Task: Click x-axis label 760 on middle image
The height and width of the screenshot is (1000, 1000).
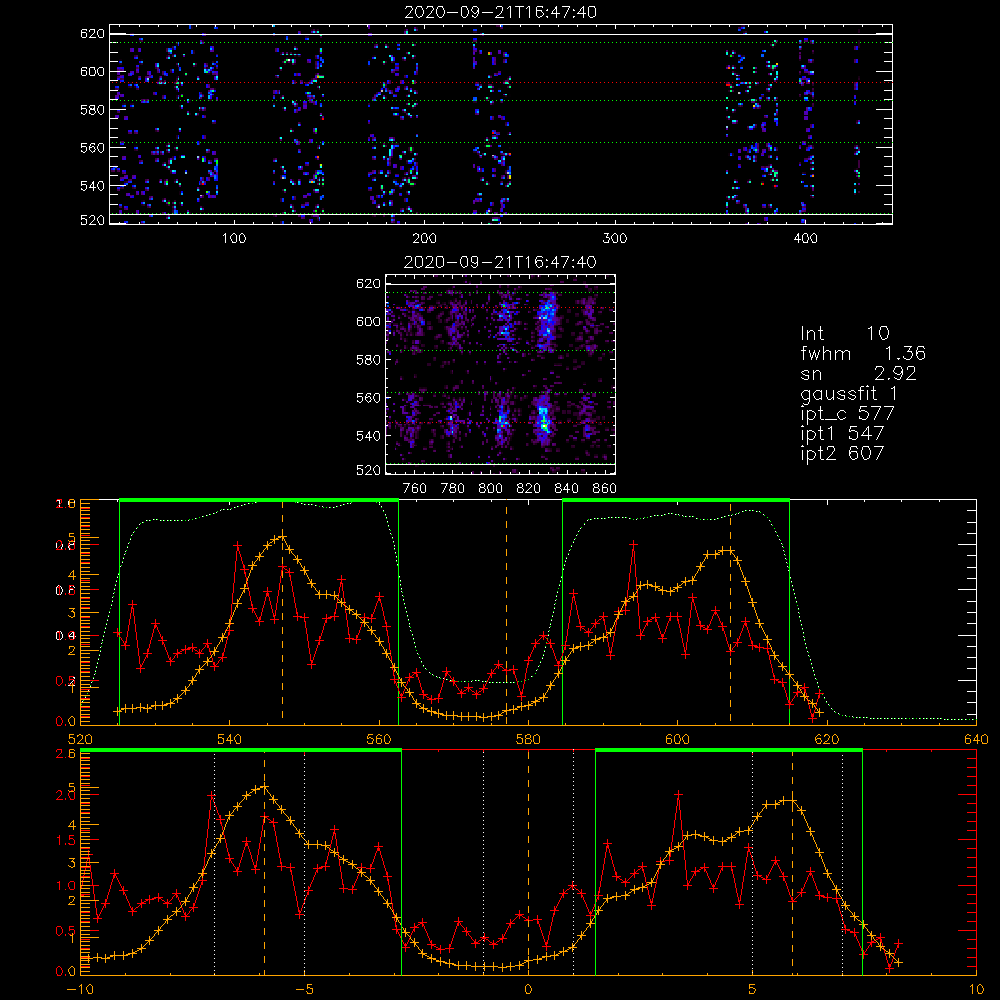Action: (x=415, y=489)
